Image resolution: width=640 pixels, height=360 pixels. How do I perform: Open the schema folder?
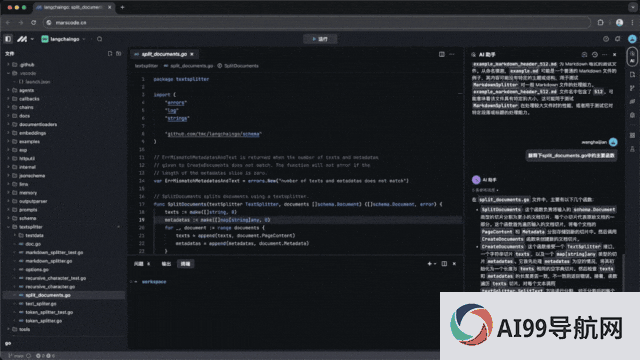click(27, 218)
